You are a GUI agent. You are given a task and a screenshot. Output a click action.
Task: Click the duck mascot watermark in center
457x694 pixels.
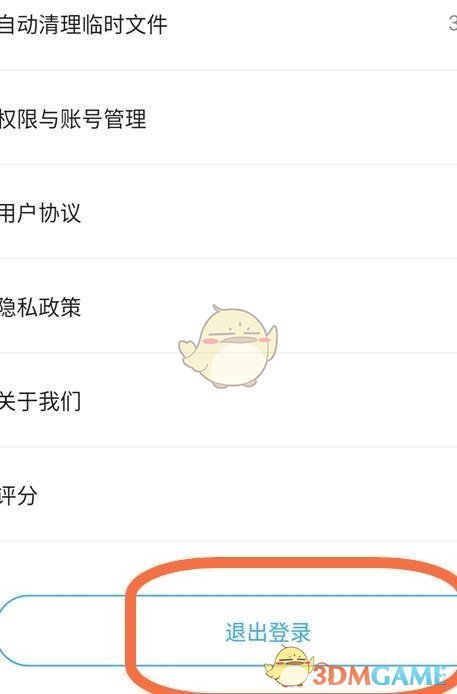tap(228, 346)
